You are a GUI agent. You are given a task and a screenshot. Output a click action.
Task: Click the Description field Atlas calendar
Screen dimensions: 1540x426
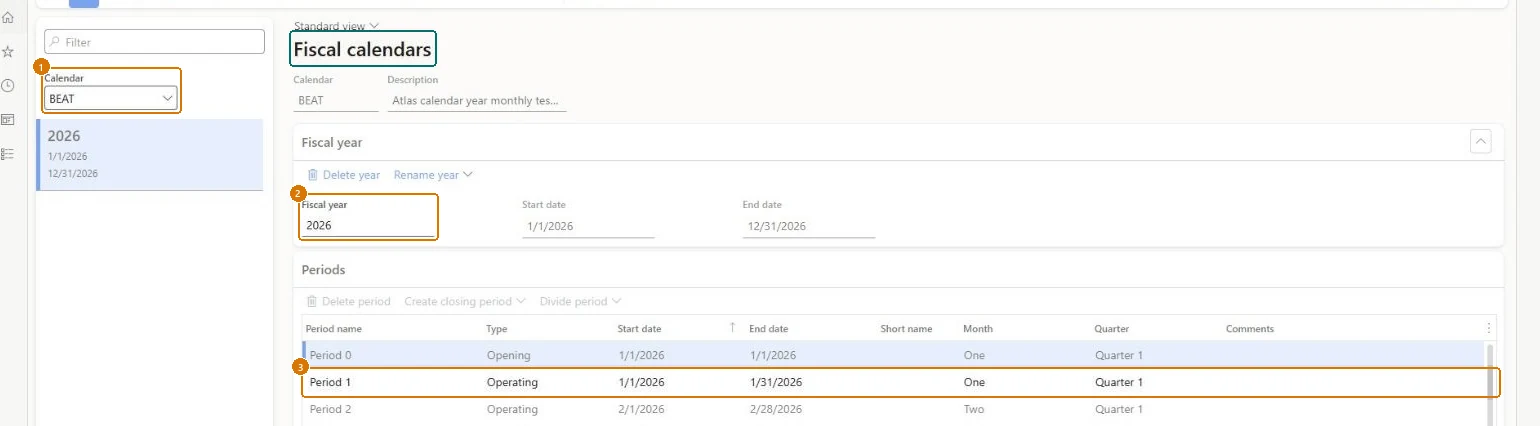(x=476, y=100)
